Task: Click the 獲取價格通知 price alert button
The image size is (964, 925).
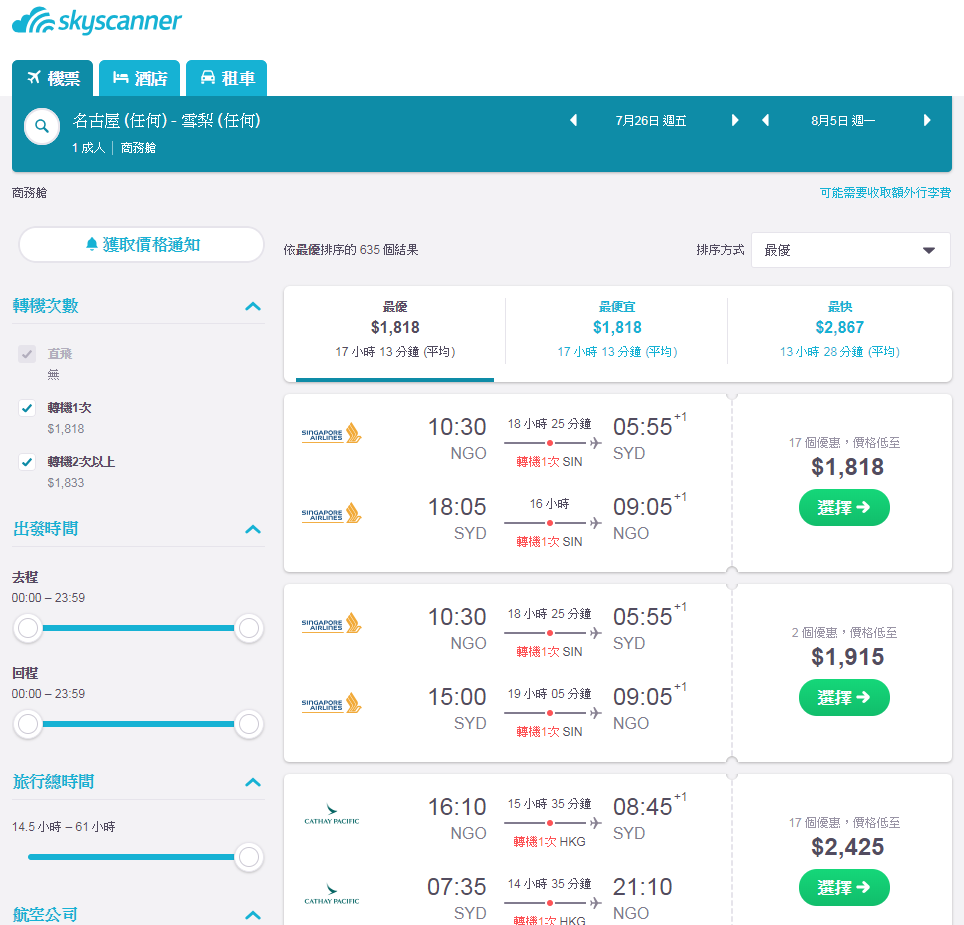Action: coord(141,245)
